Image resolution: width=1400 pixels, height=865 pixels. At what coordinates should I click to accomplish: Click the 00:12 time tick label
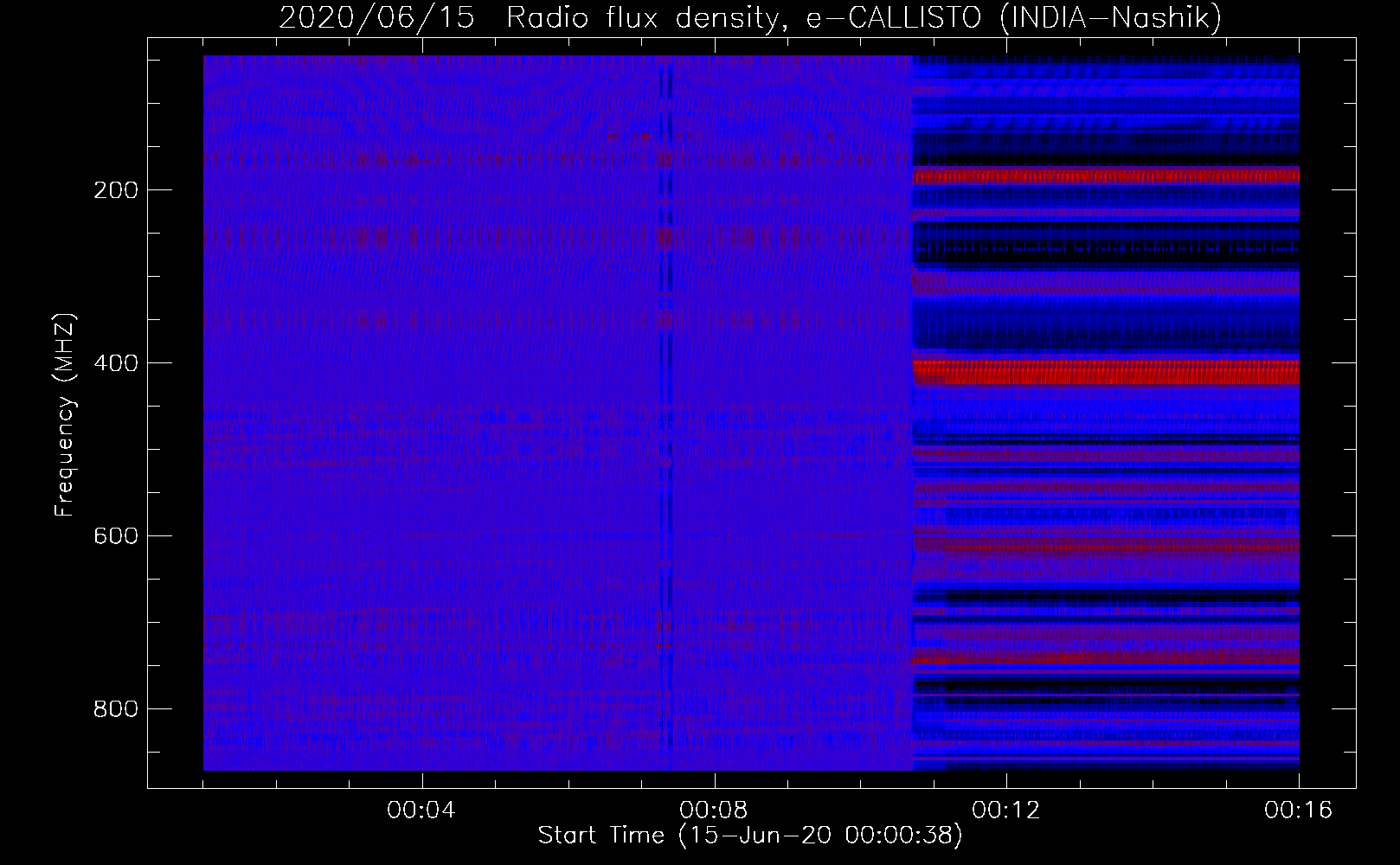point(1006,811)
